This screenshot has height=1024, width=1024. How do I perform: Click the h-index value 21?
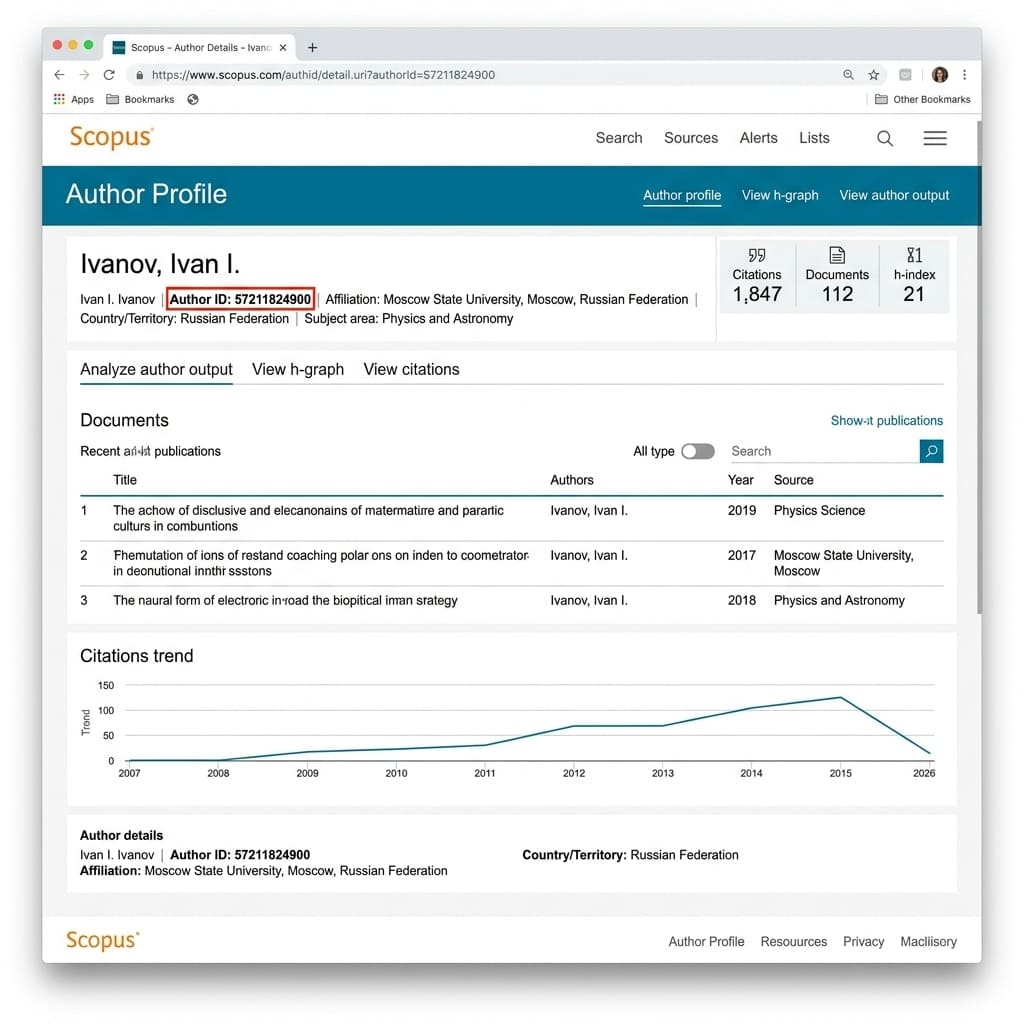[x=914, y=295]
